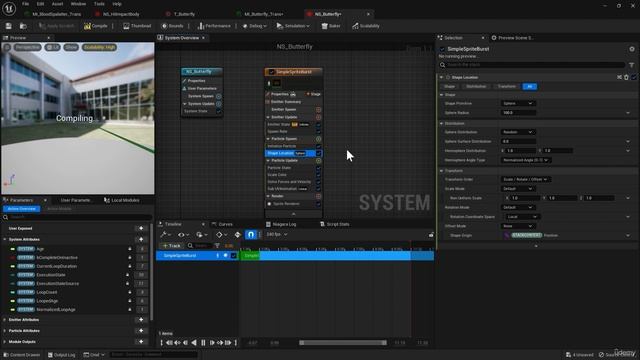Add item to System Attributes
This screenshot has width=640, height=360.
pyautogui.click(x=141, y=239)
